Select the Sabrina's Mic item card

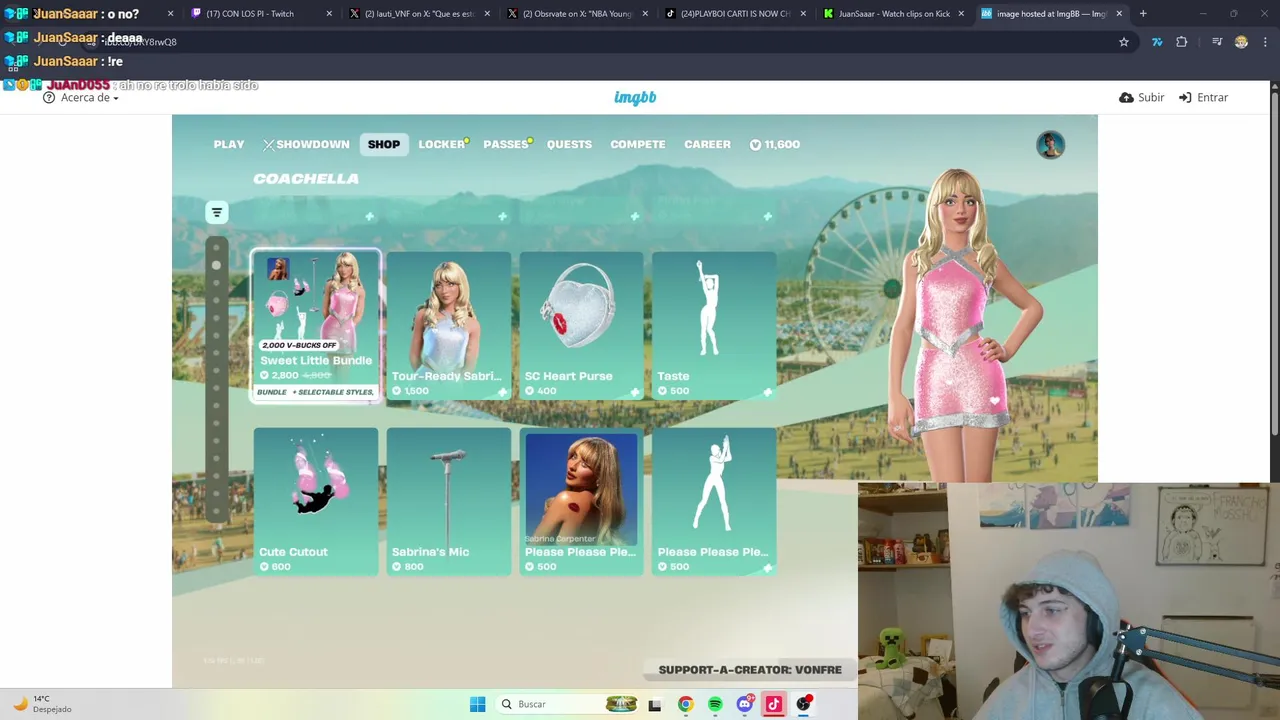coord(448,501)
